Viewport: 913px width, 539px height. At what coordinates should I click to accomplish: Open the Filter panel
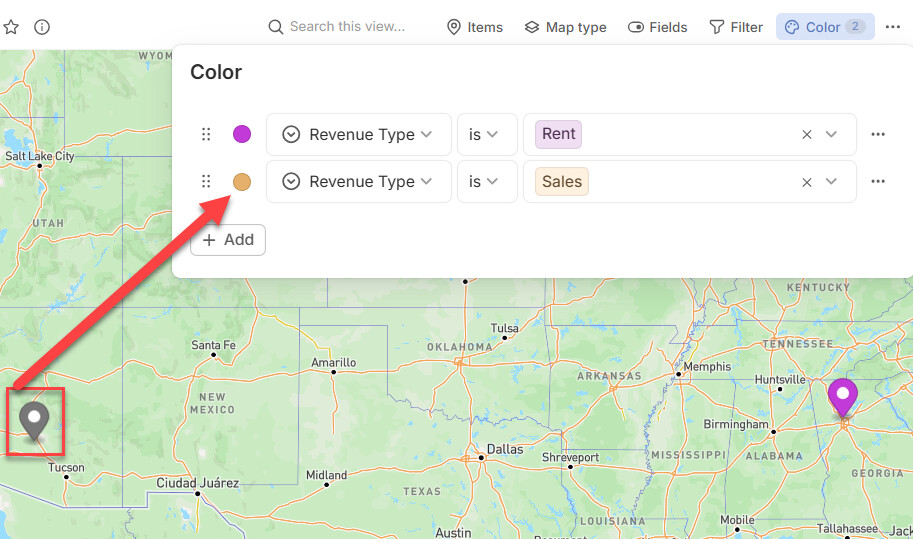736,27
